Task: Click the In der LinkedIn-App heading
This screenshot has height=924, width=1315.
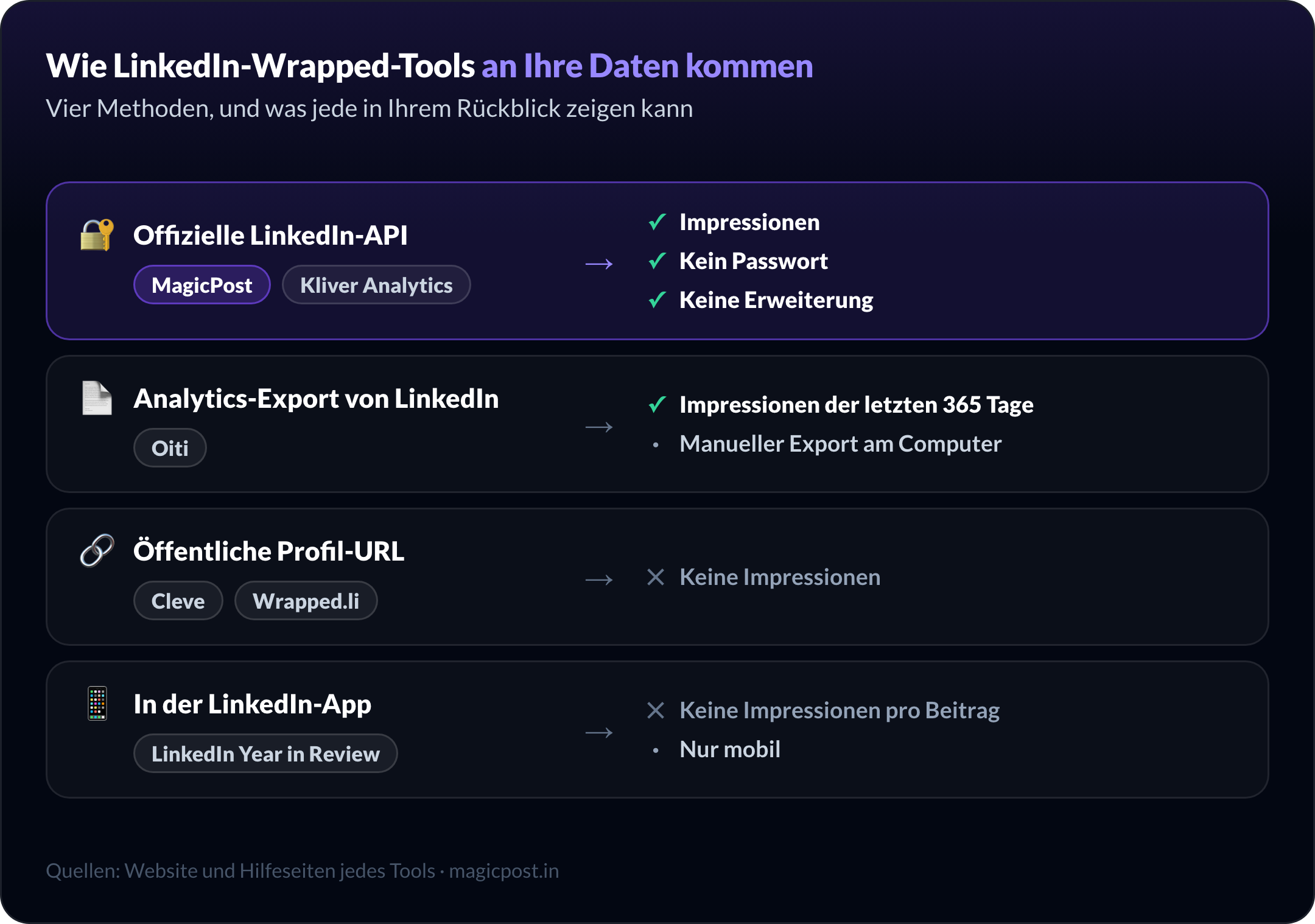Action: pyautogui.click(x=252, y=705)
